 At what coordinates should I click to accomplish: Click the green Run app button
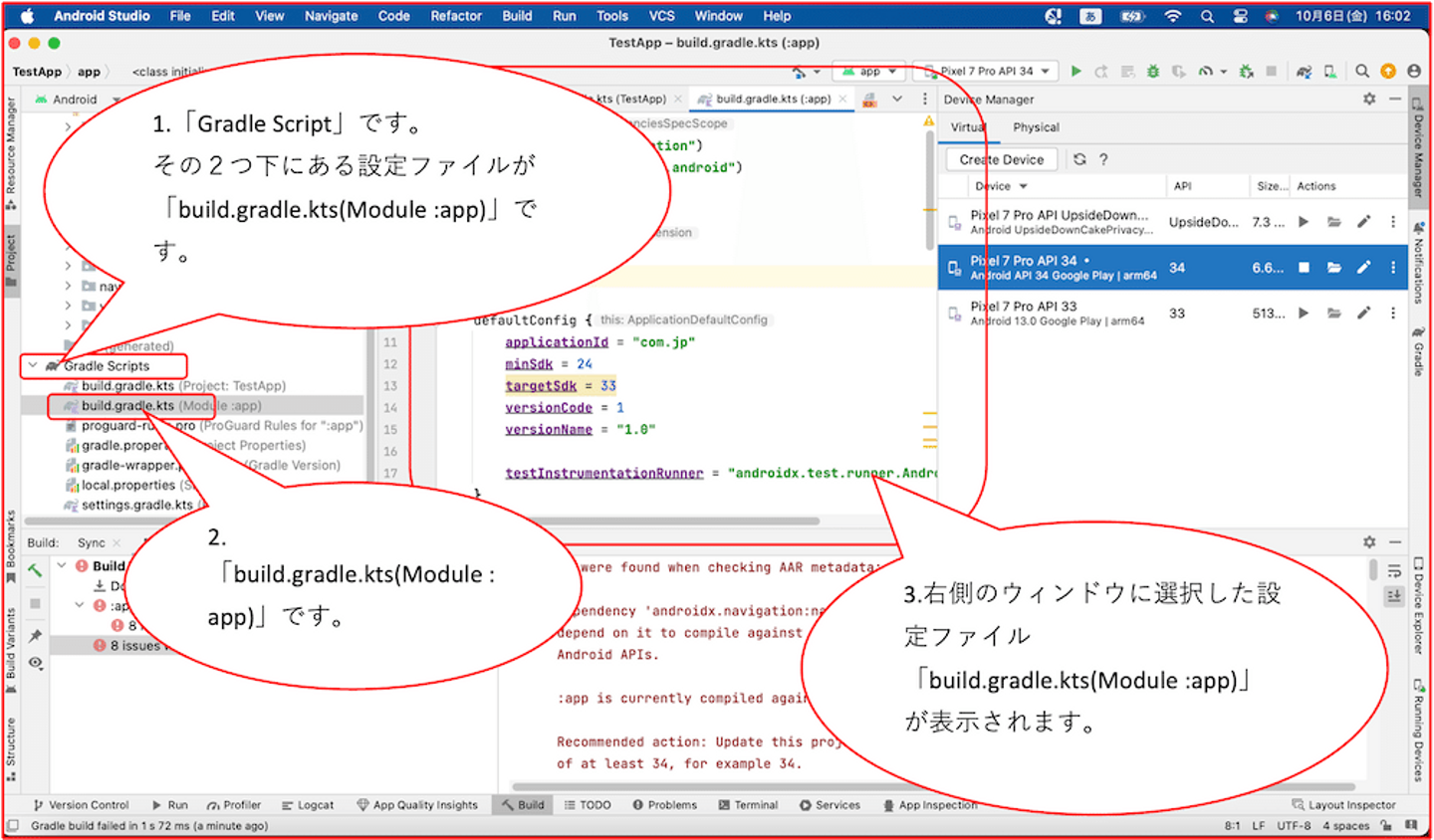(x=1075, y=72)
